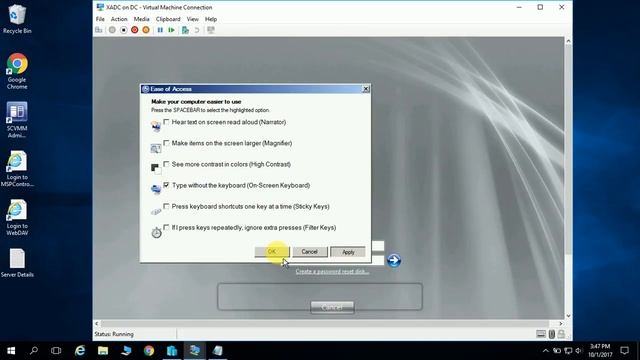Open the Action Center notification icon
This screenshot has width=640, height=360.
click(624, 351)
